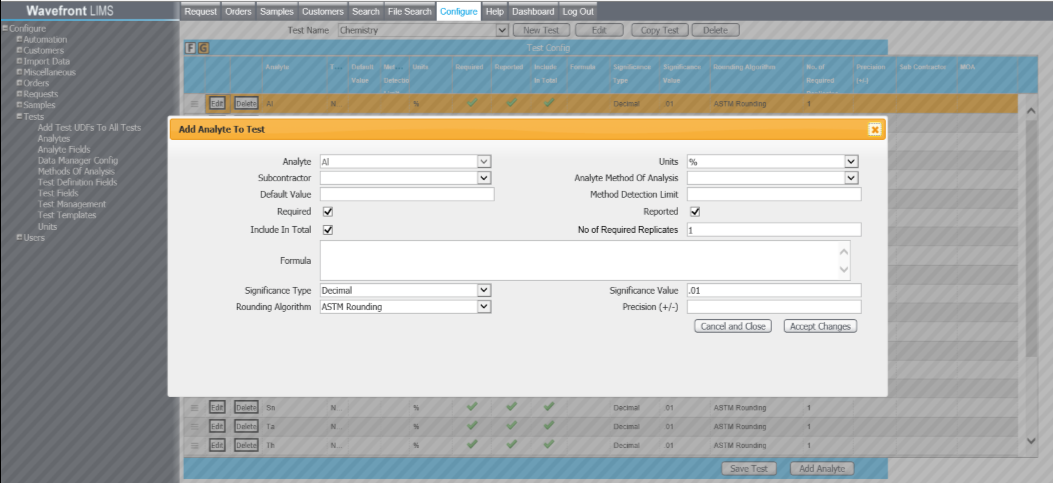This screenshot has height=483, width=1053.
Task: Open Analyte Fields in the sidebar
Action: 64,149
